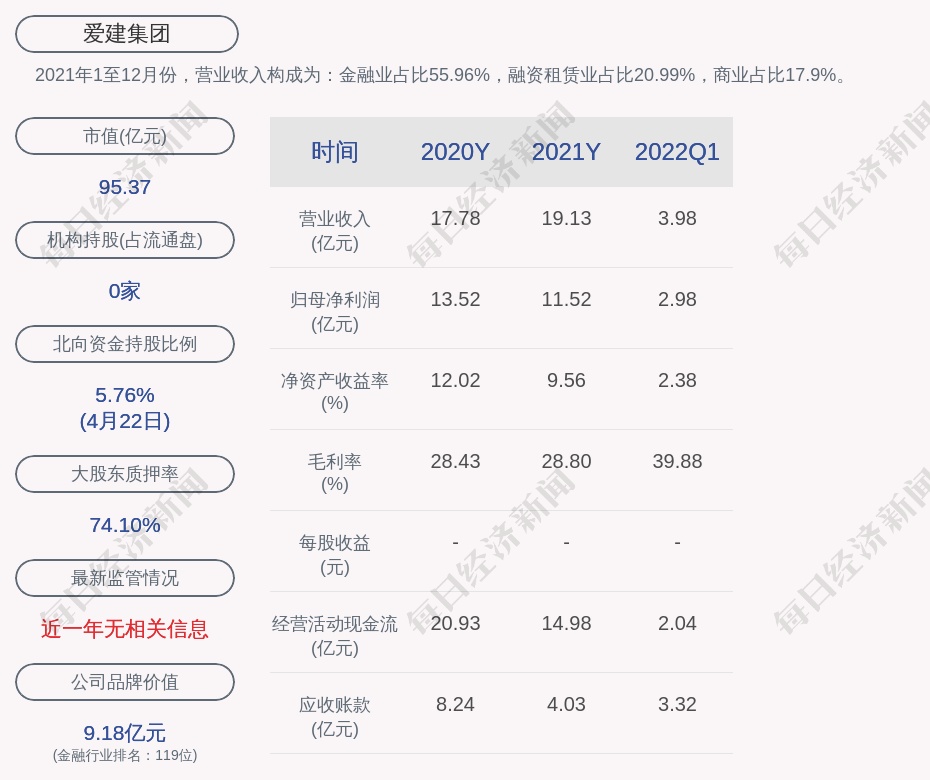This screenshot has height=780, width=930.
Task: Select the 市值(亿元) label pill
Action: click(125, 136)
